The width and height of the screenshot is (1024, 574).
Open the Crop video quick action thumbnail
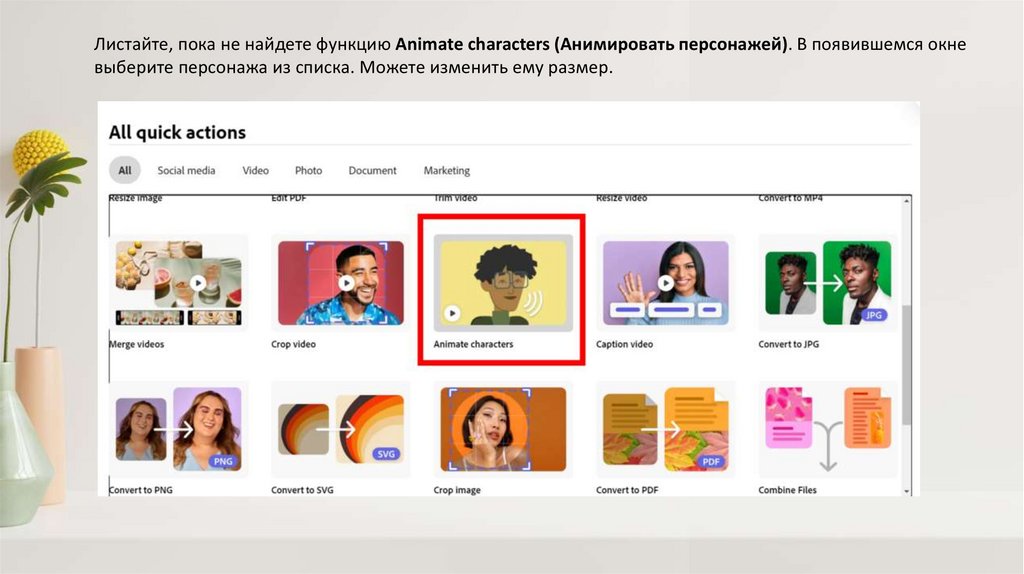click(341, 283)
